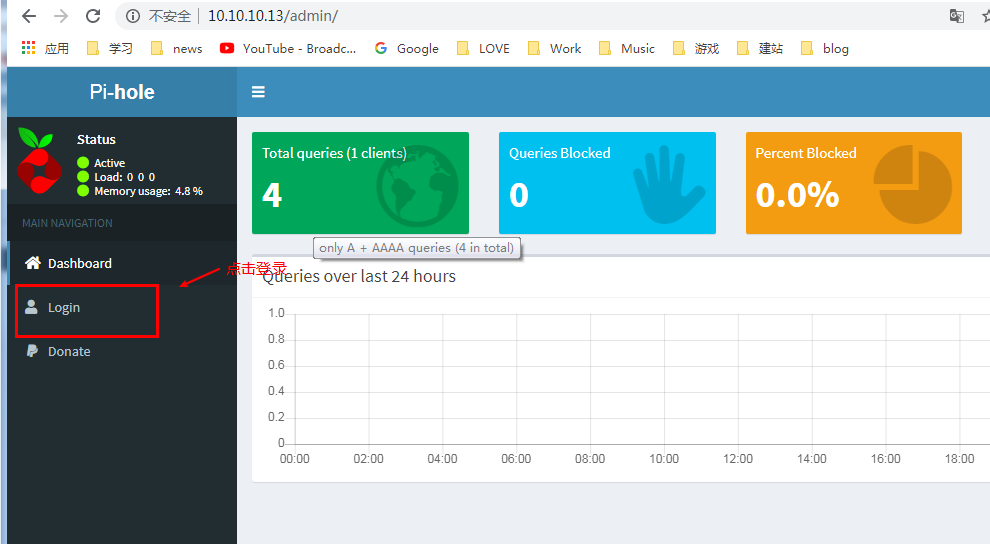Click the Total queries value 4

272,195
